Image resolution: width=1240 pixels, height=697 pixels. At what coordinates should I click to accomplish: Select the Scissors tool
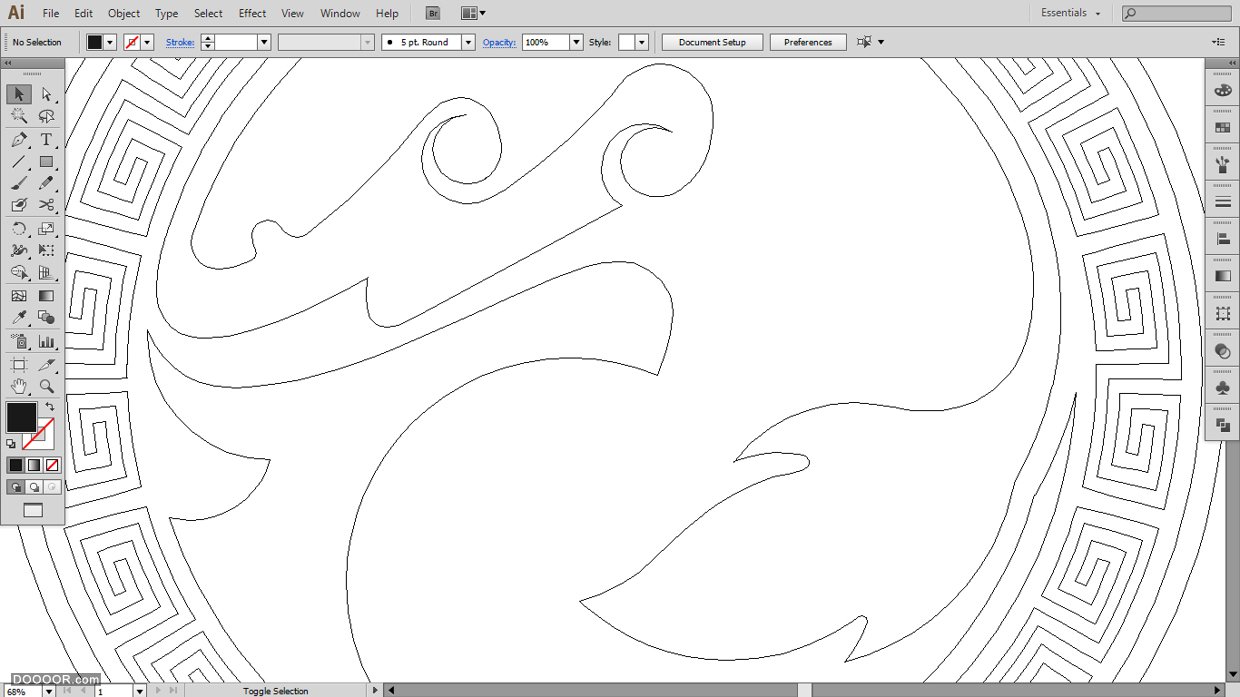pos(46,205)
